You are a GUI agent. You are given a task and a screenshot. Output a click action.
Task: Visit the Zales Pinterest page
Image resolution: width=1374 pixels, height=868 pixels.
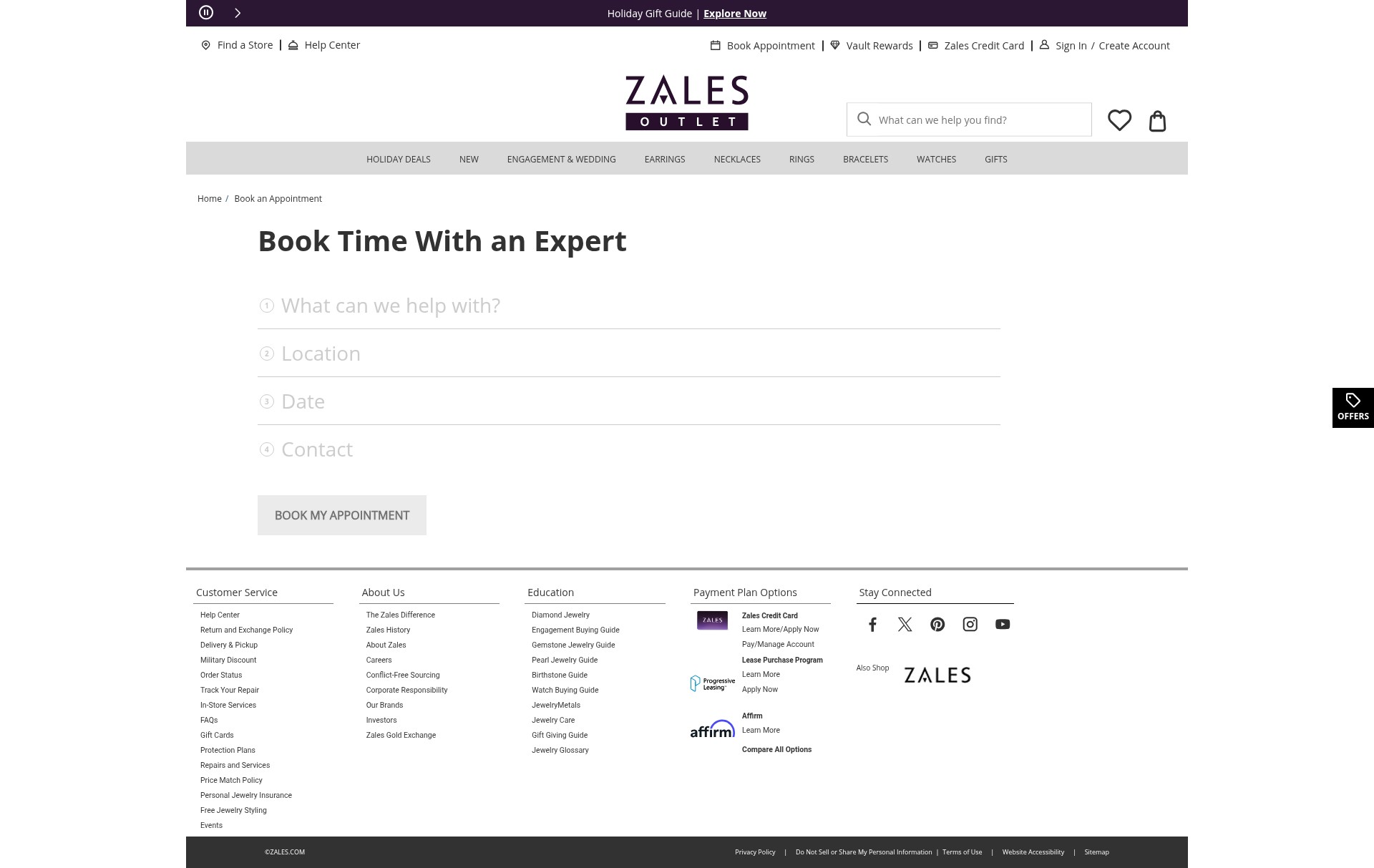(937, 625)
